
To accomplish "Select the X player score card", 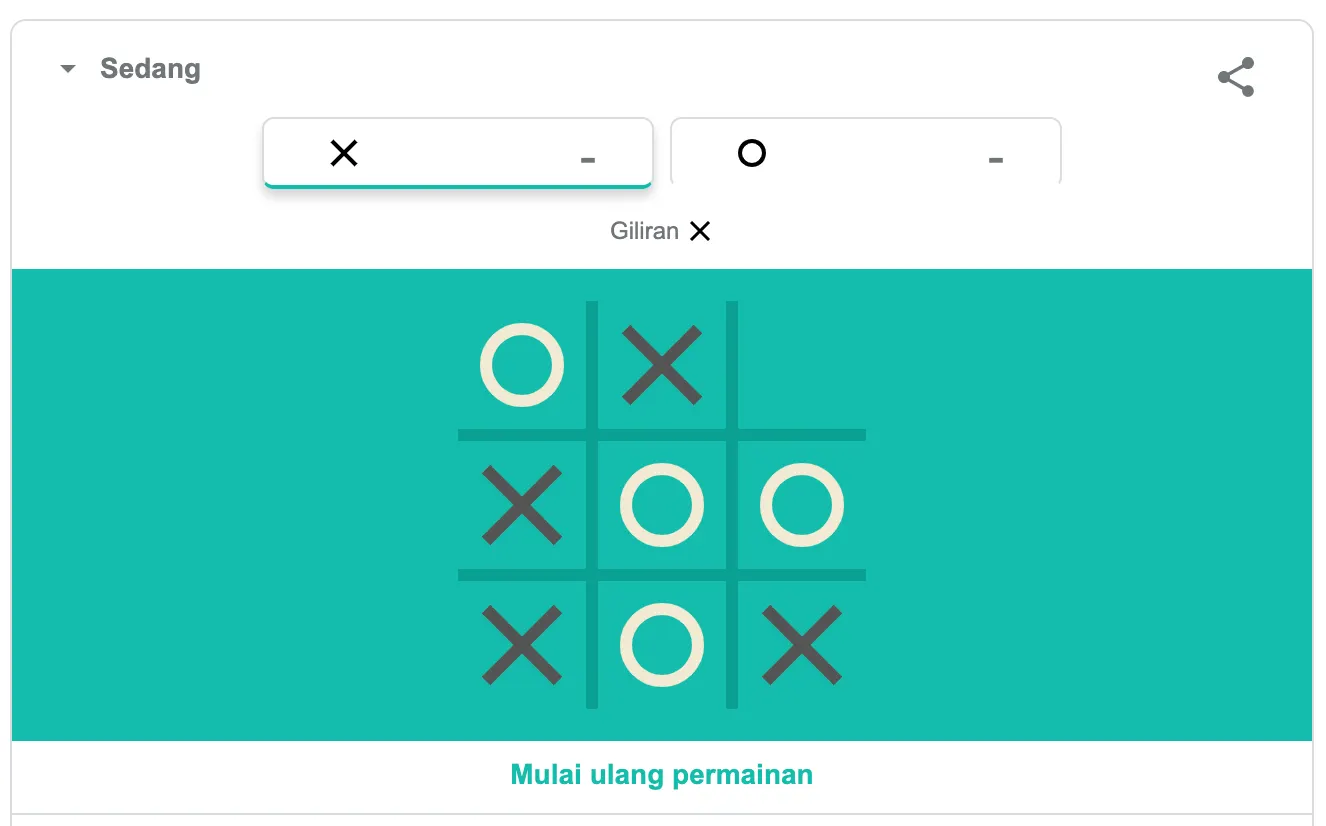I will tap(457, 153).
